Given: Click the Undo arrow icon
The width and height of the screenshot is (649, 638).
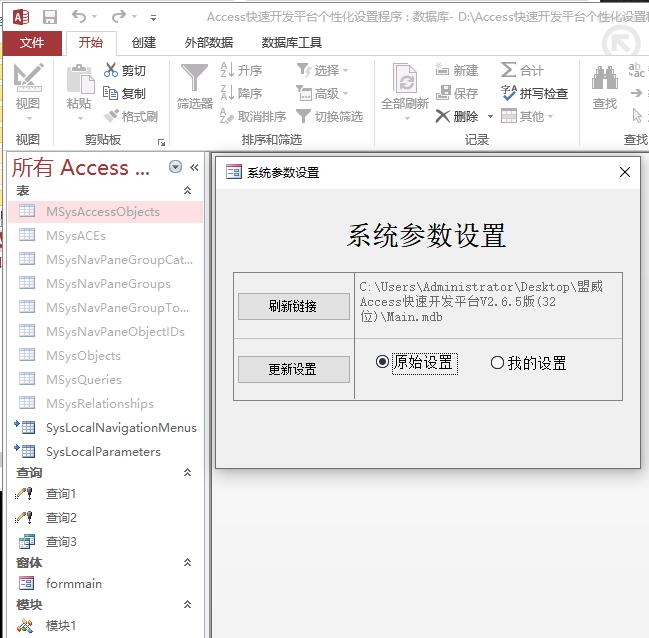Looking at the screenshot, I should pos(79,17).
